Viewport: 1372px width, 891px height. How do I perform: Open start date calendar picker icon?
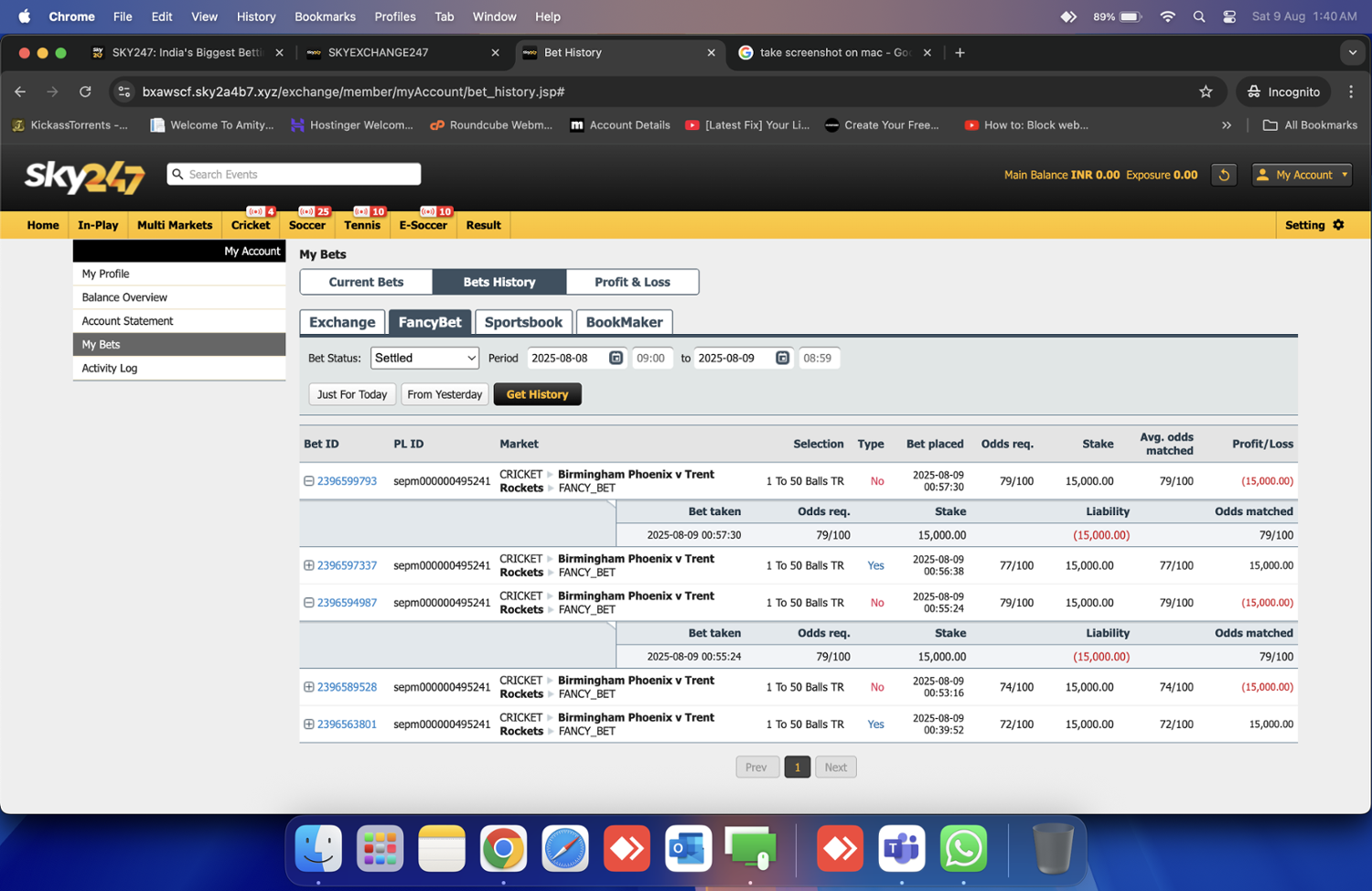(x=616, y=358)
